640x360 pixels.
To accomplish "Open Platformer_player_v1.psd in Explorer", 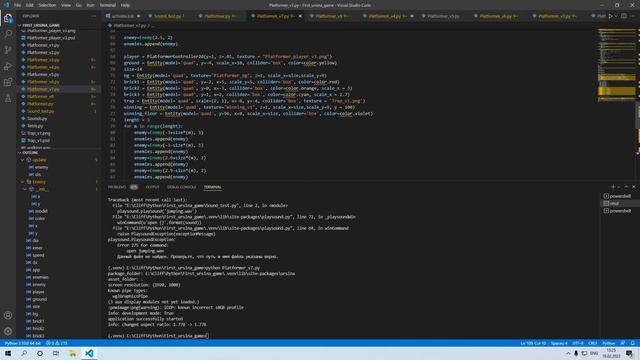I will pos(51,38).
